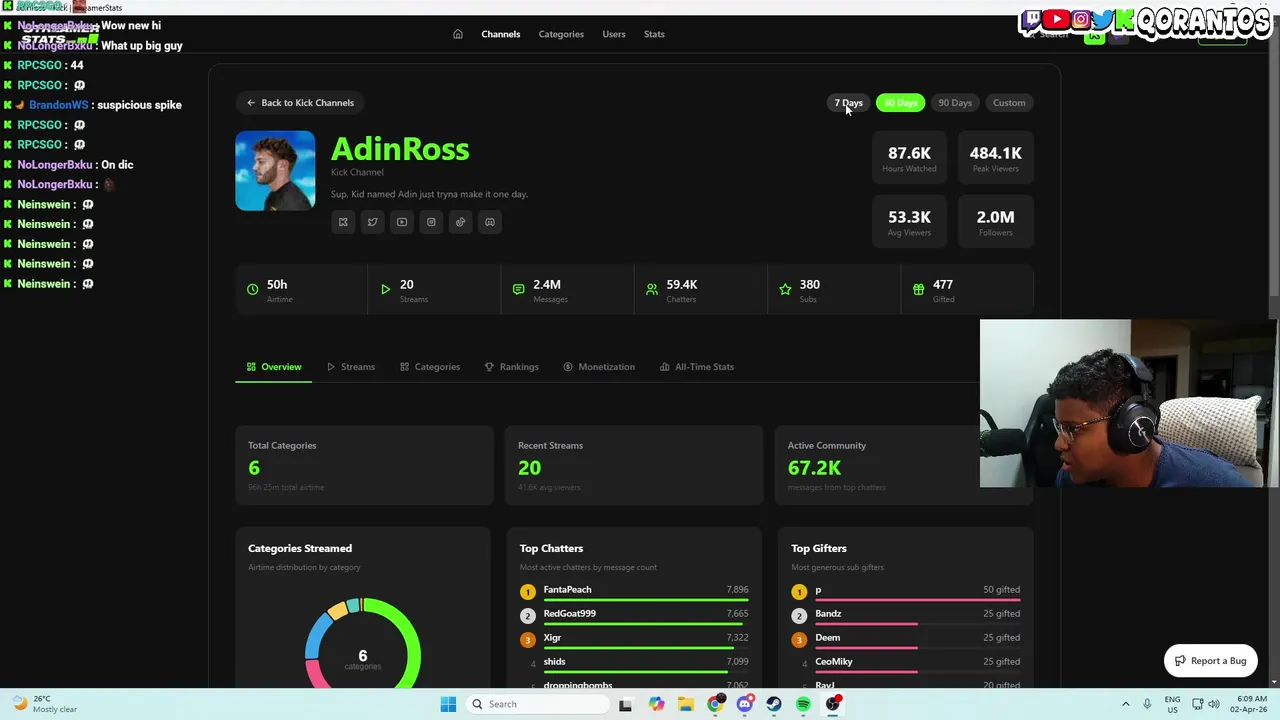This screenshot has height=720, width=1280.
Task: Select the 7 Days time range
Action: point(849,103)
